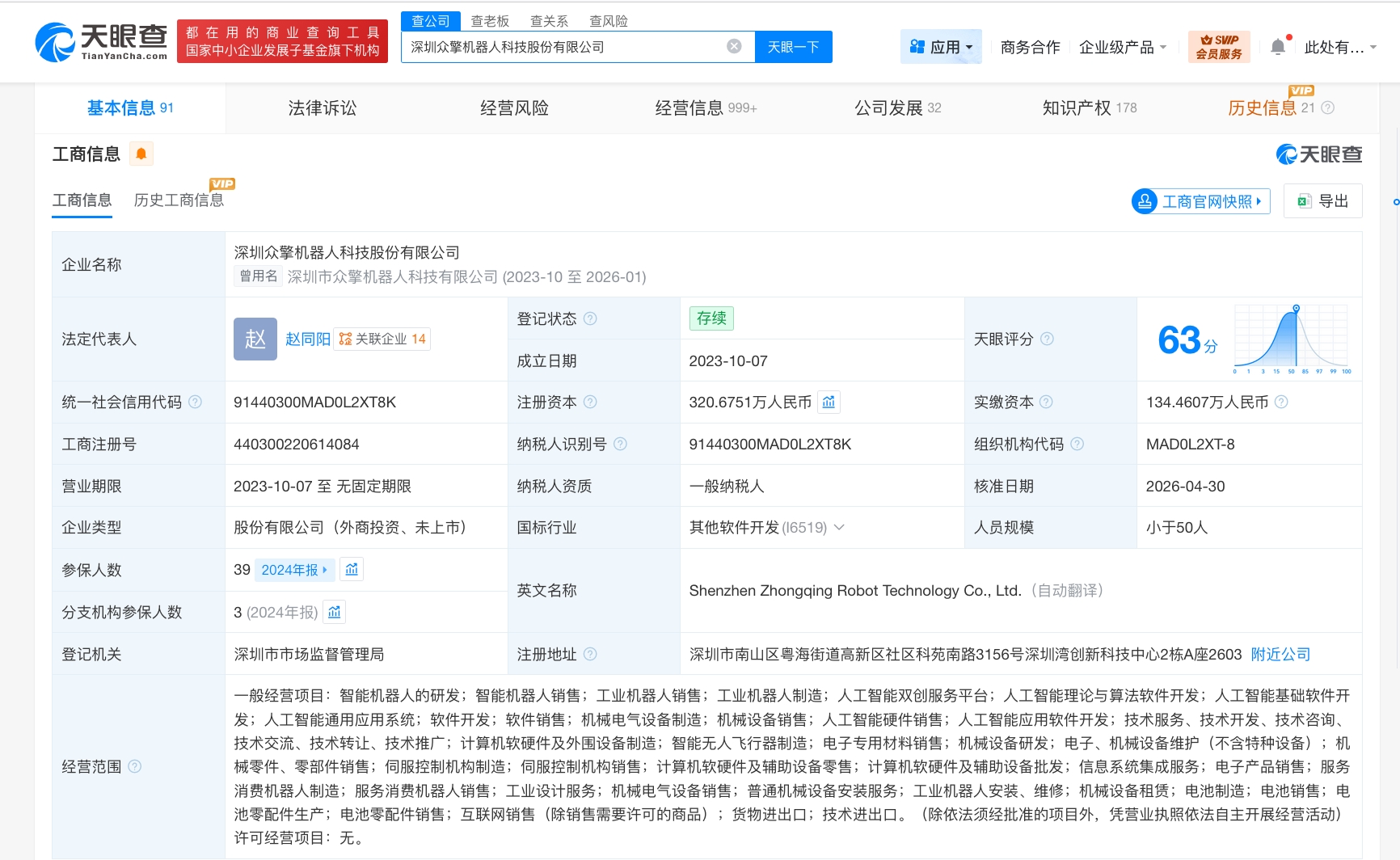1400x860 pixels.
Task: Open the 附近公司 link
Action: pyautogui.click(x=1280, y=654)
